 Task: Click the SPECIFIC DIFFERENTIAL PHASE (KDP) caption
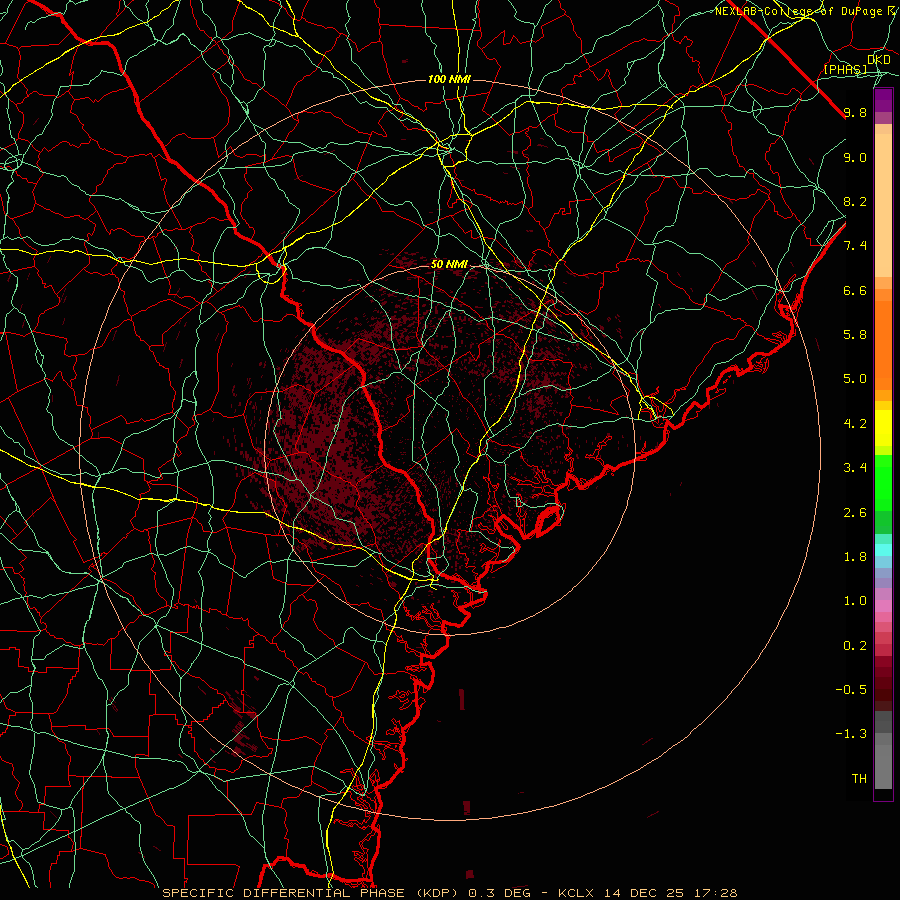coord(312,893)
